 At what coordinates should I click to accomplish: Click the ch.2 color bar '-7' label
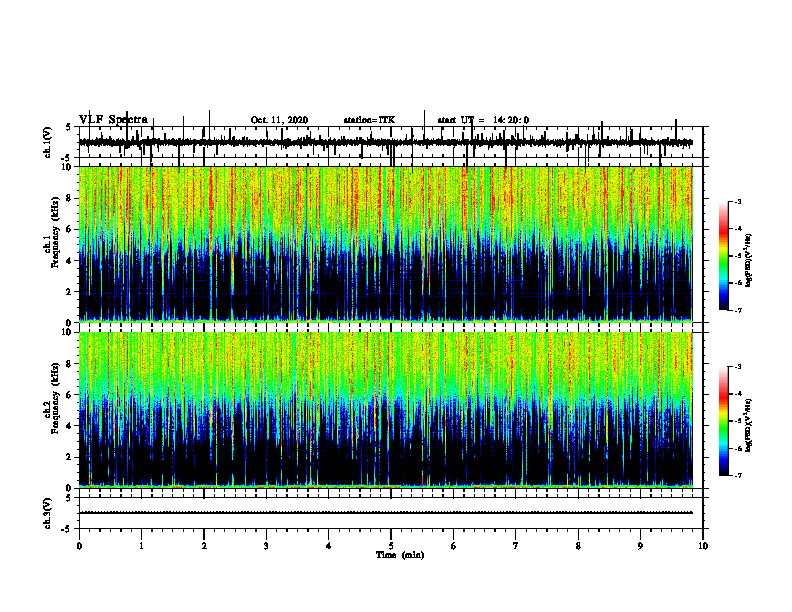click(x=738, y=475)
